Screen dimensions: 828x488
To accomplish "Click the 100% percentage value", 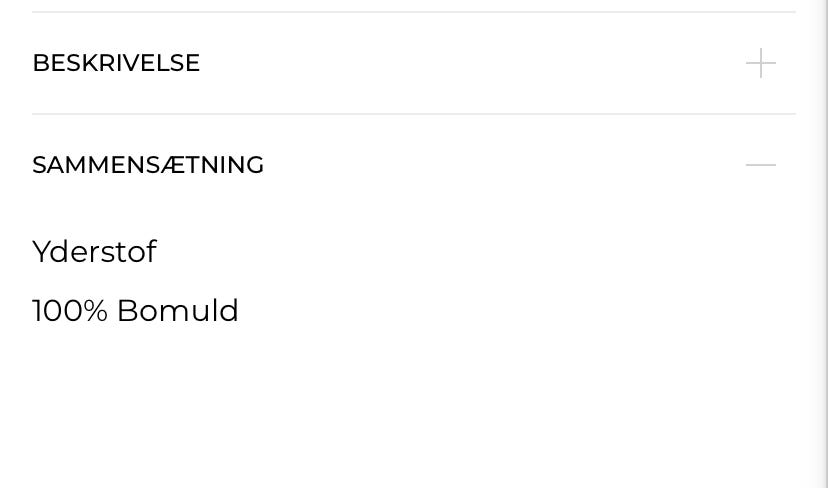I will (x=69, y=311).
